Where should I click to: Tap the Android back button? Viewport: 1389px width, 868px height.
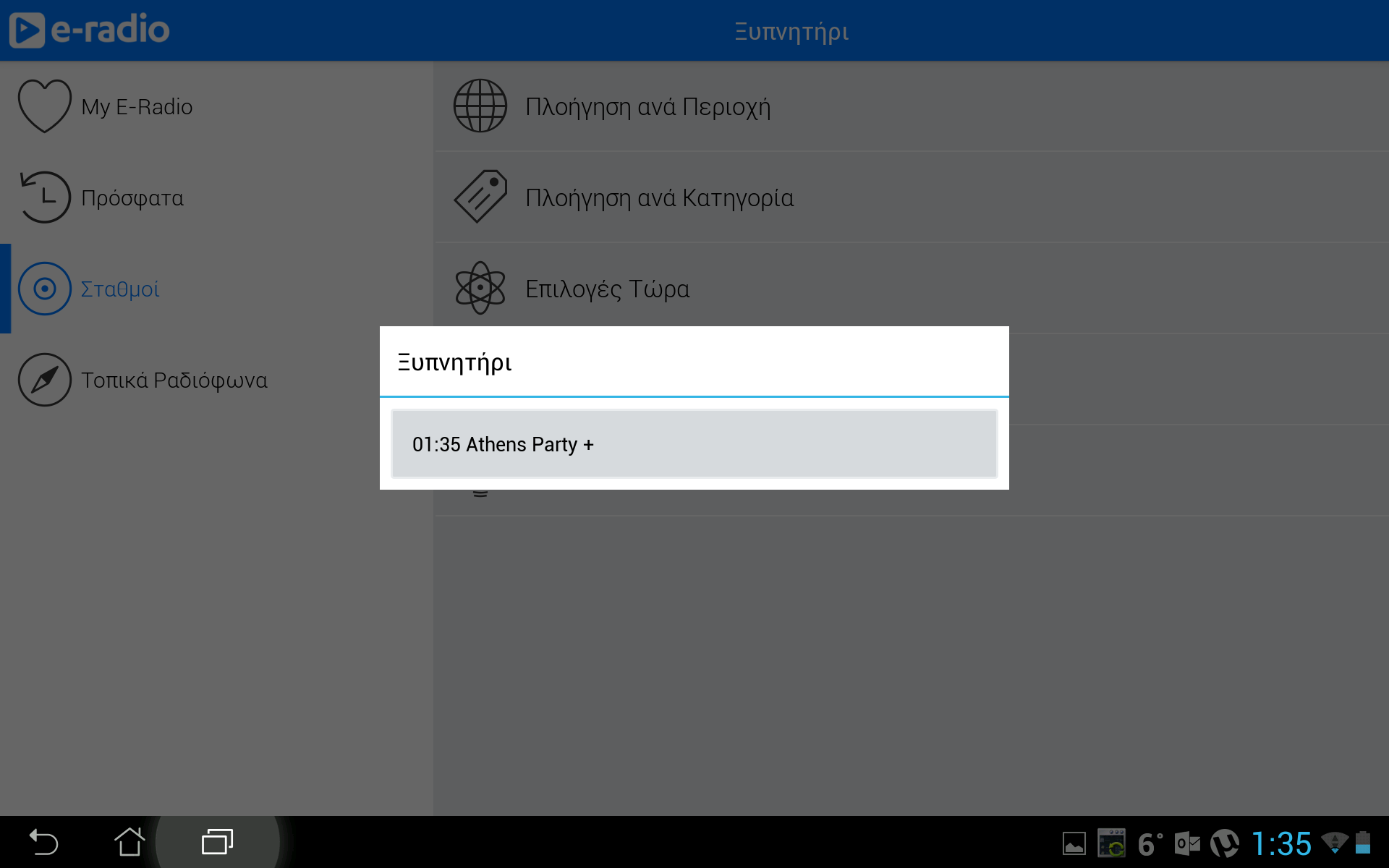click(x=43, y=843)
